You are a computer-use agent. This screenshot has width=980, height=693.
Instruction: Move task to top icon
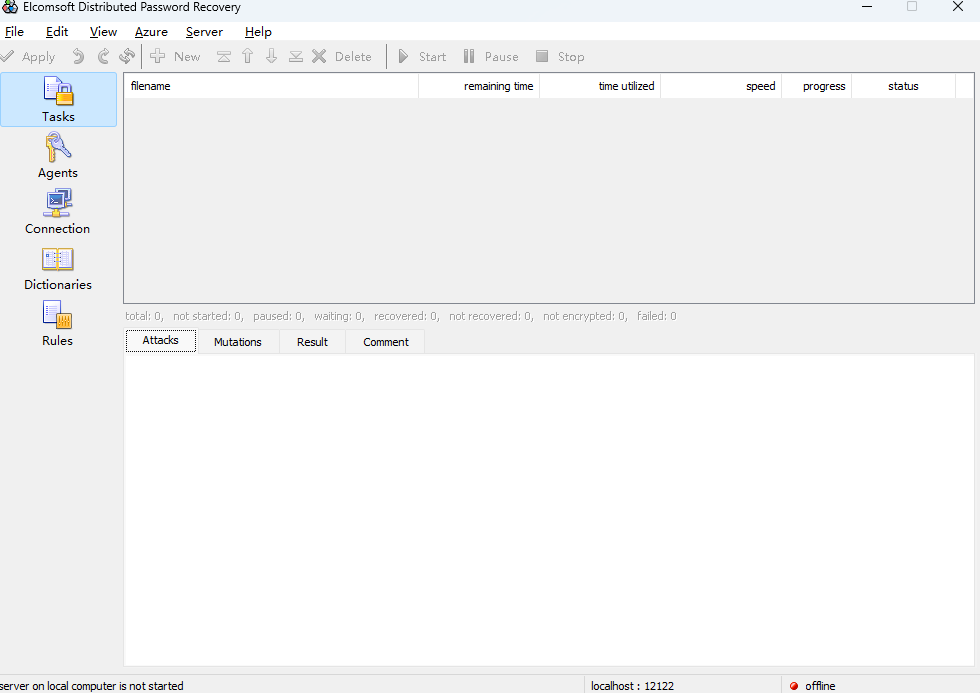[x=224, y=57]
